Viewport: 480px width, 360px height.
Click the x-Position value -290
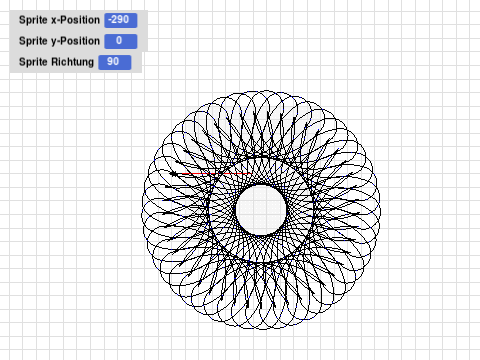[121, 20]
